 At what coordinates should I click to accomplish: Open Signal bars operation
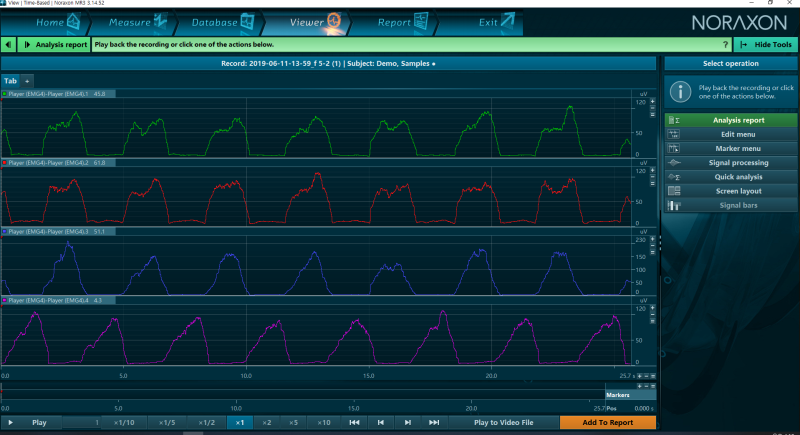tap(731, 206)
